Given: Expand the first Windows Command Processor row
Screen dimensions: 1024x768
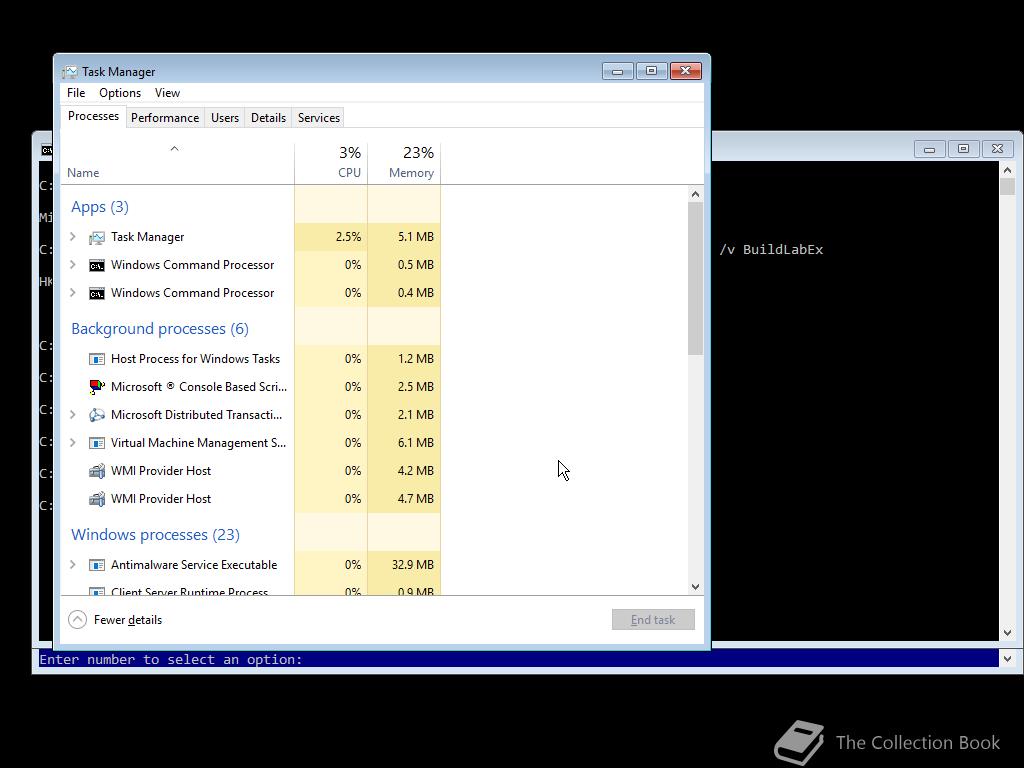Looking at the screenshot, I should (x=73, y=265).
